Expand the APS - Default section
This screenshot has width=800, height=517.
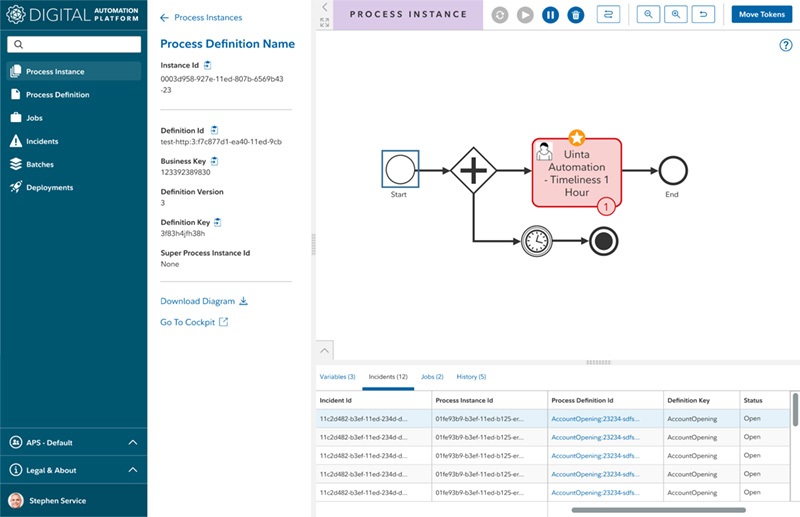pyautogui.click(x=133, y=442)
